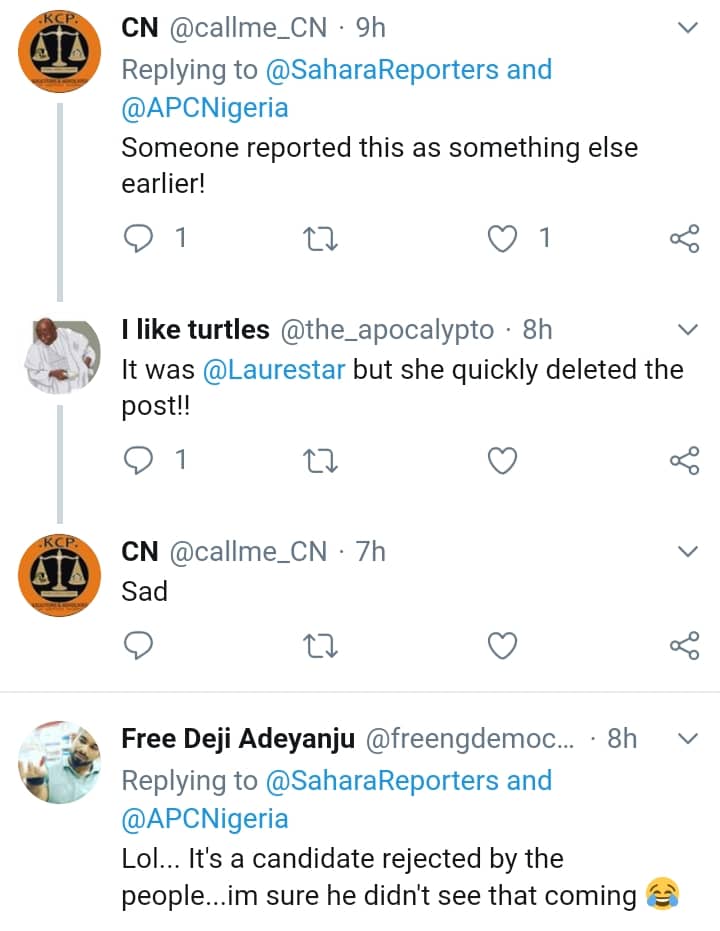The height and width of the screenshot is (931, 720).
Task: View Free Deji Adeyanju's profile picture
Action: 60,762
